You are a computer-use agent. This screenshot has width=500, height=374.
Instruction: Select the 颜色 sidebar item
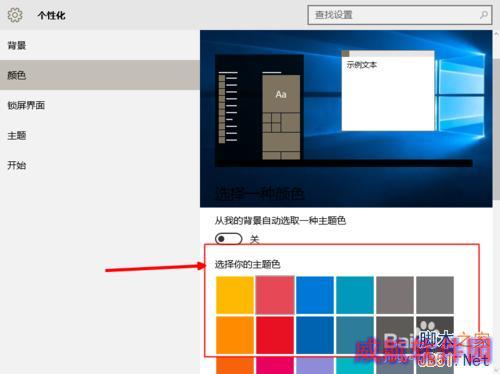(100, 75)
